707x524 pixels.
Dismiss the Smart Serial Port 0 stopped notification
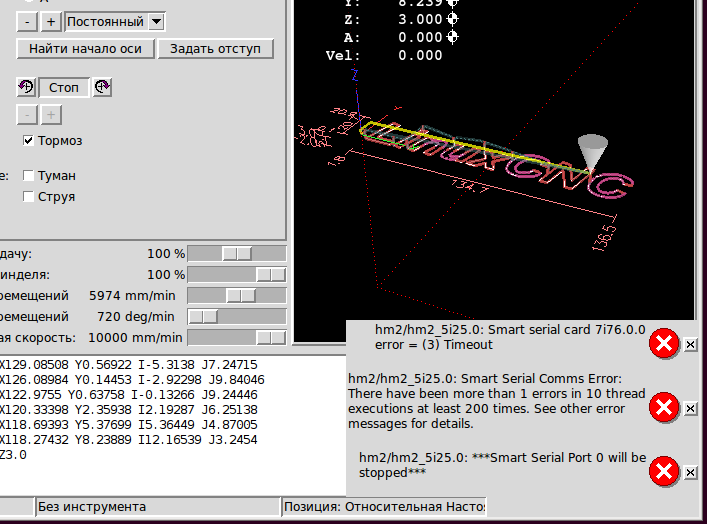[x=690, y=473]
